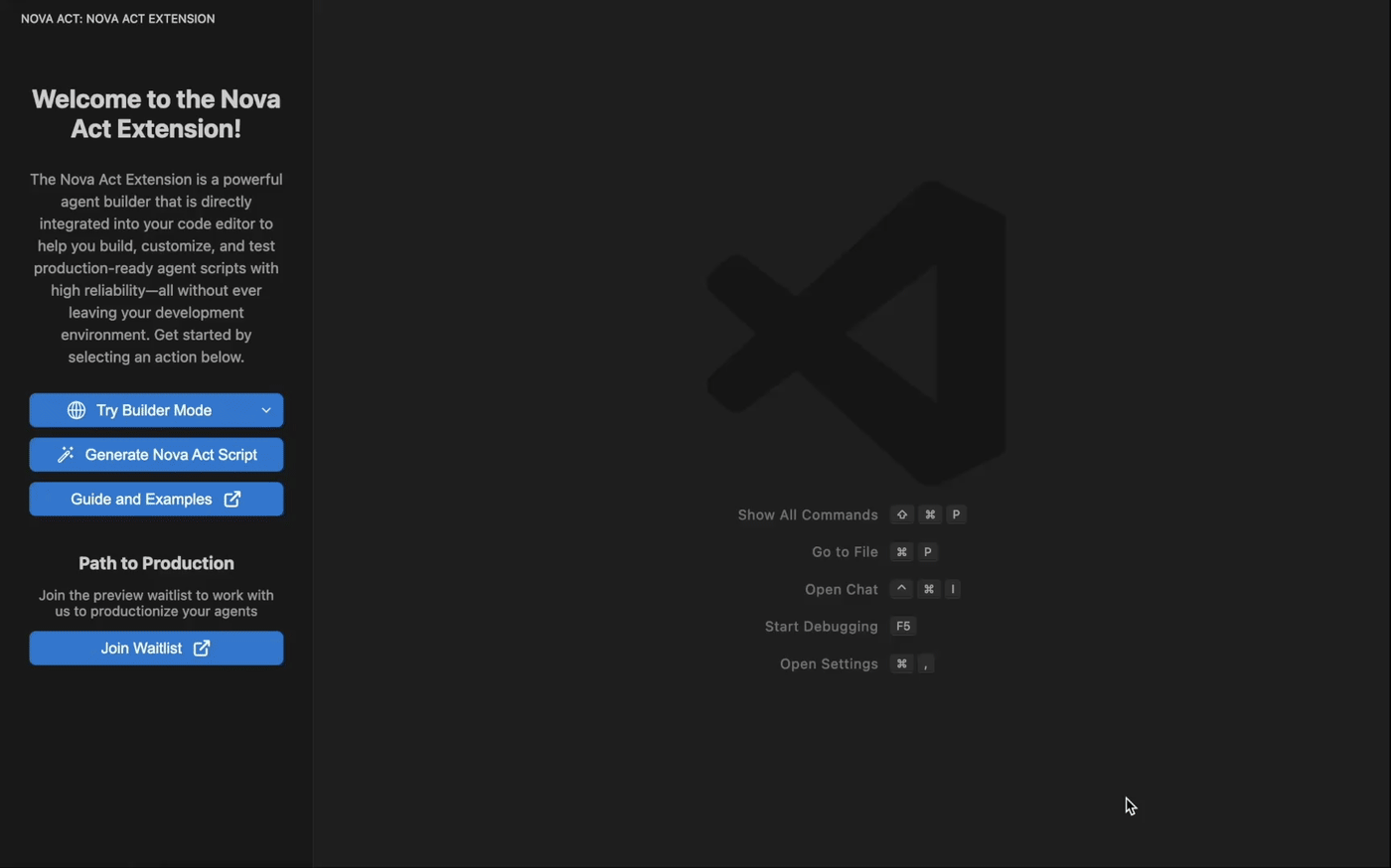This screenshot has width=1391, height=868.
Task: Click the Open Chat label
Action: [x=842, y=589]
